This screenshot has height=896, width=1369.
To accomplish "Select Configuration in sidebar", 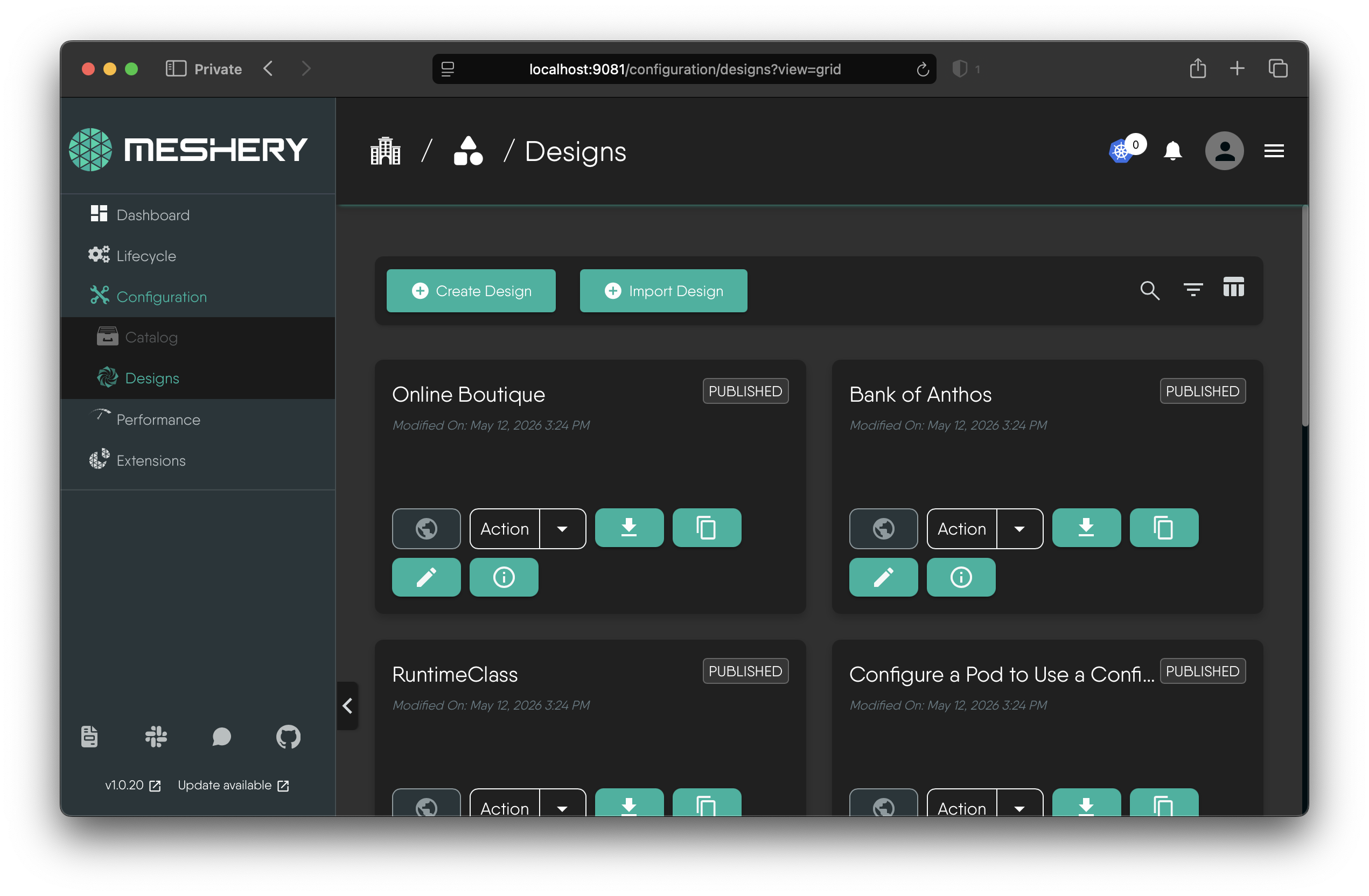I will (x=198, y=296).
